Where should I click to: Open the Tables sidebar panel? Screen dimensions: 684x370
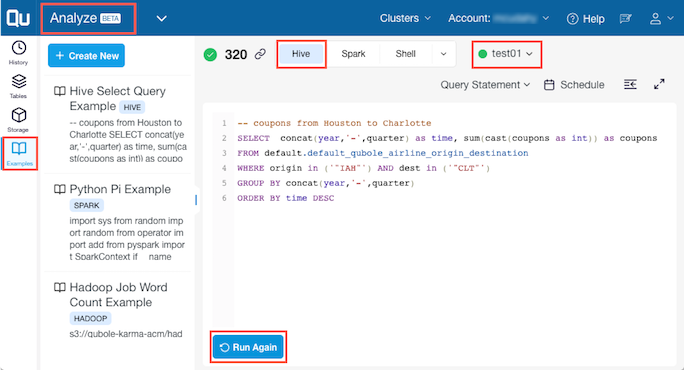pos(18,86)
